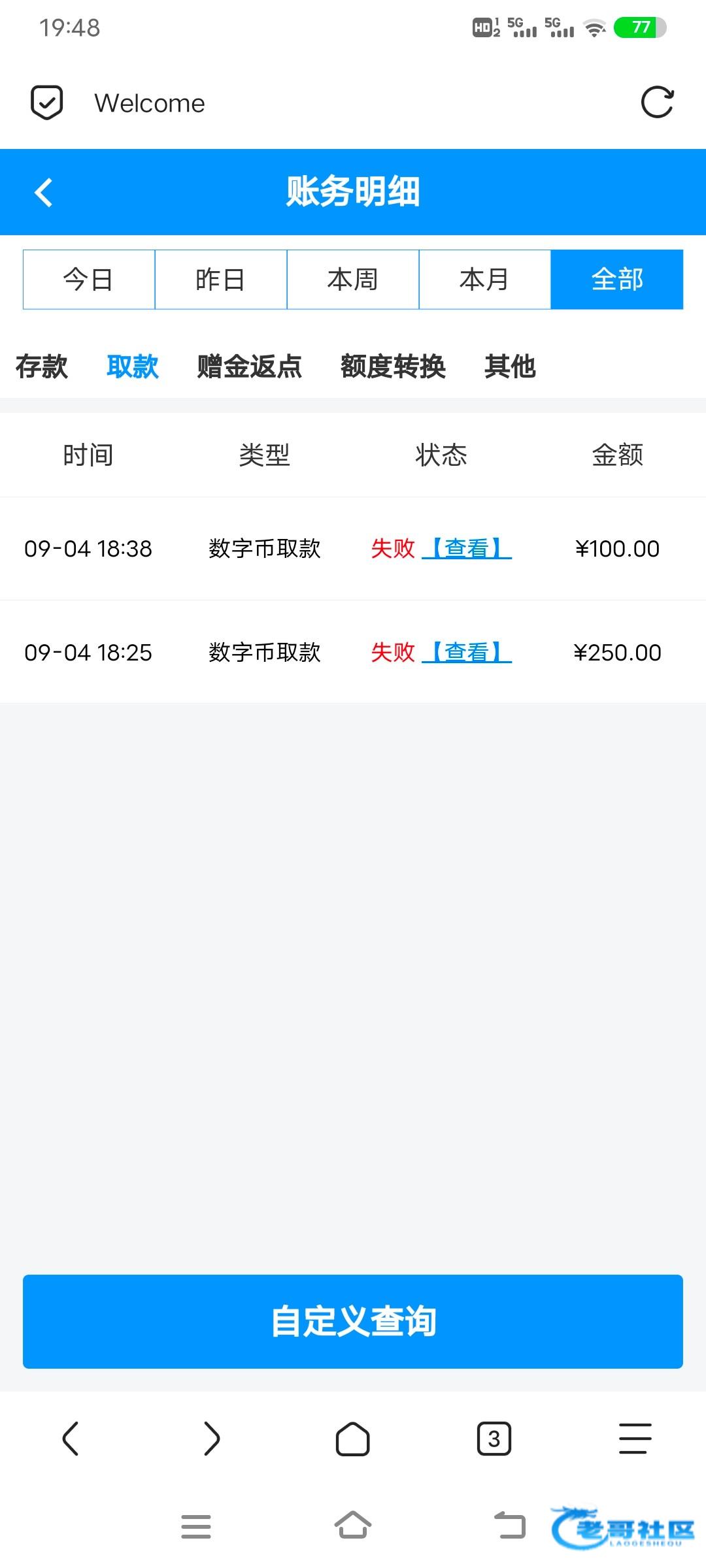Tap the browser back arrow

pyautogui.click(x=71, y=1439)
